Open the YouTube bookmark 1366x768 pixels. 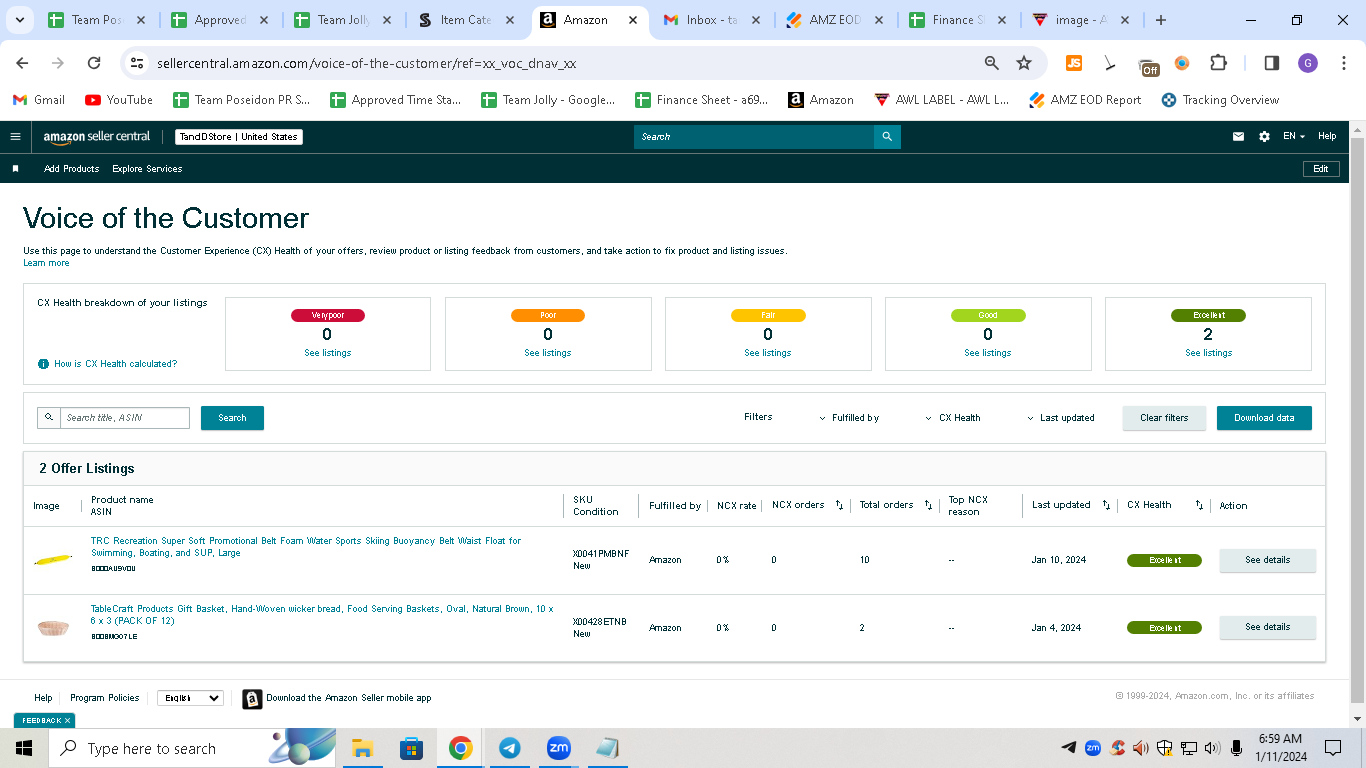[119, 100]
